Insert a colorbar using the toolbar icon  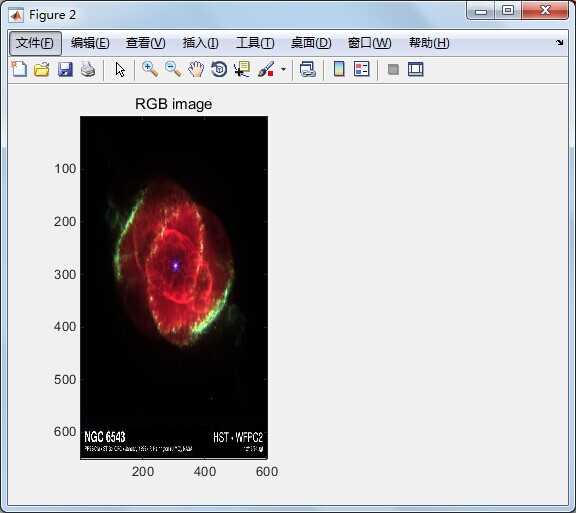339,69
